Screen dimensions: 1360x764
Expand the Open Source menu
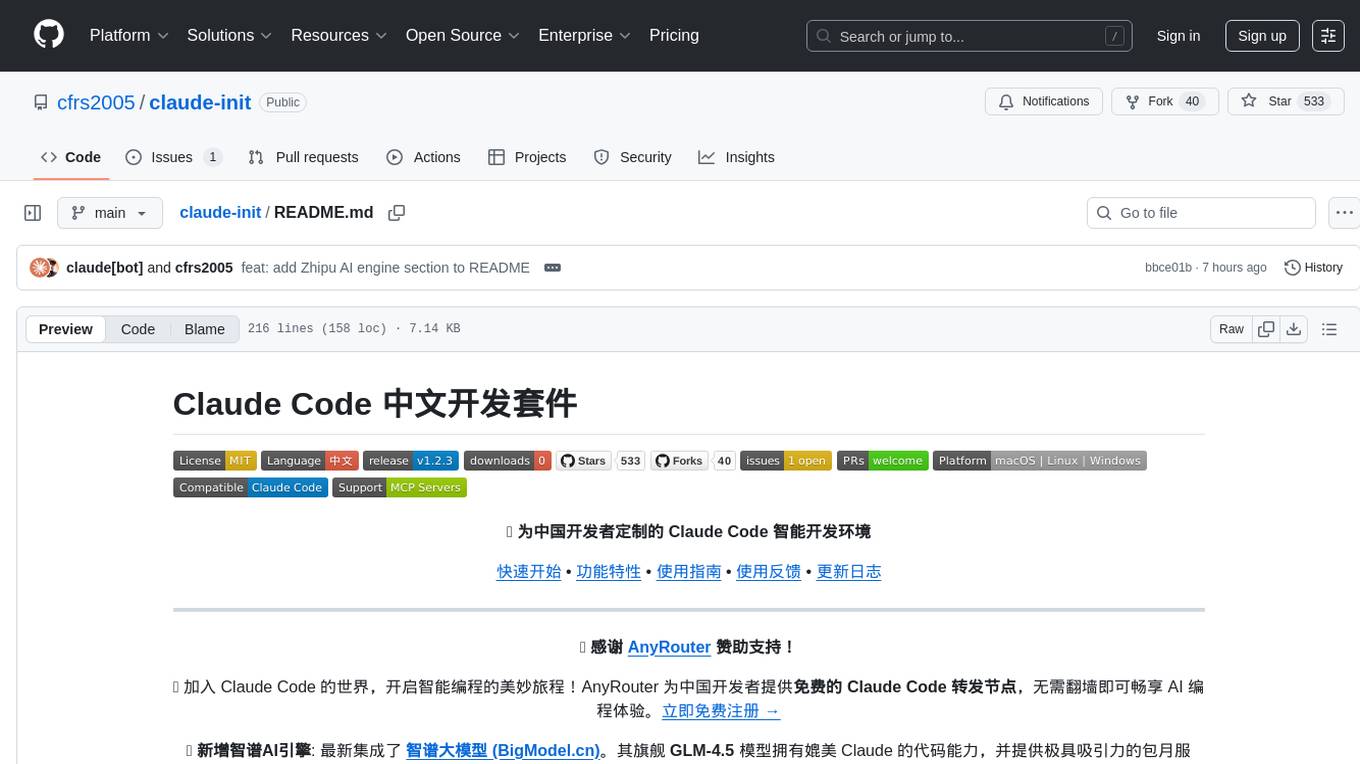[x=463, y=35]
